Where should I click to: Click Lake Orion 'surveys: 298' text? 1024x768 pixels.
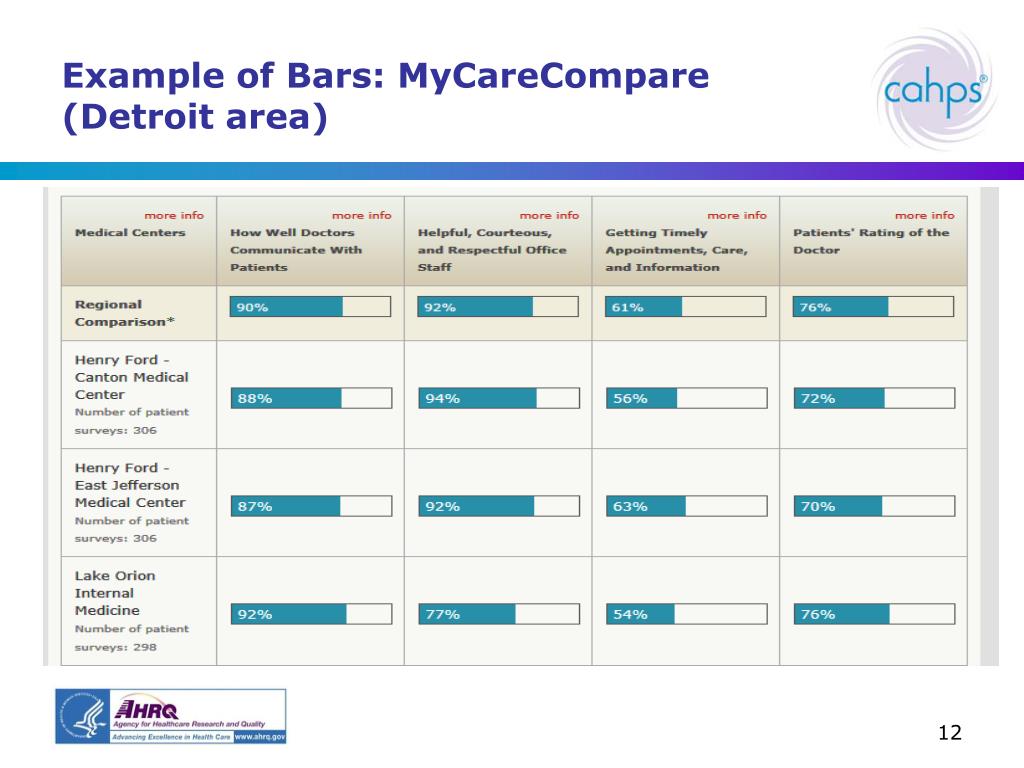tap(116, 647)
